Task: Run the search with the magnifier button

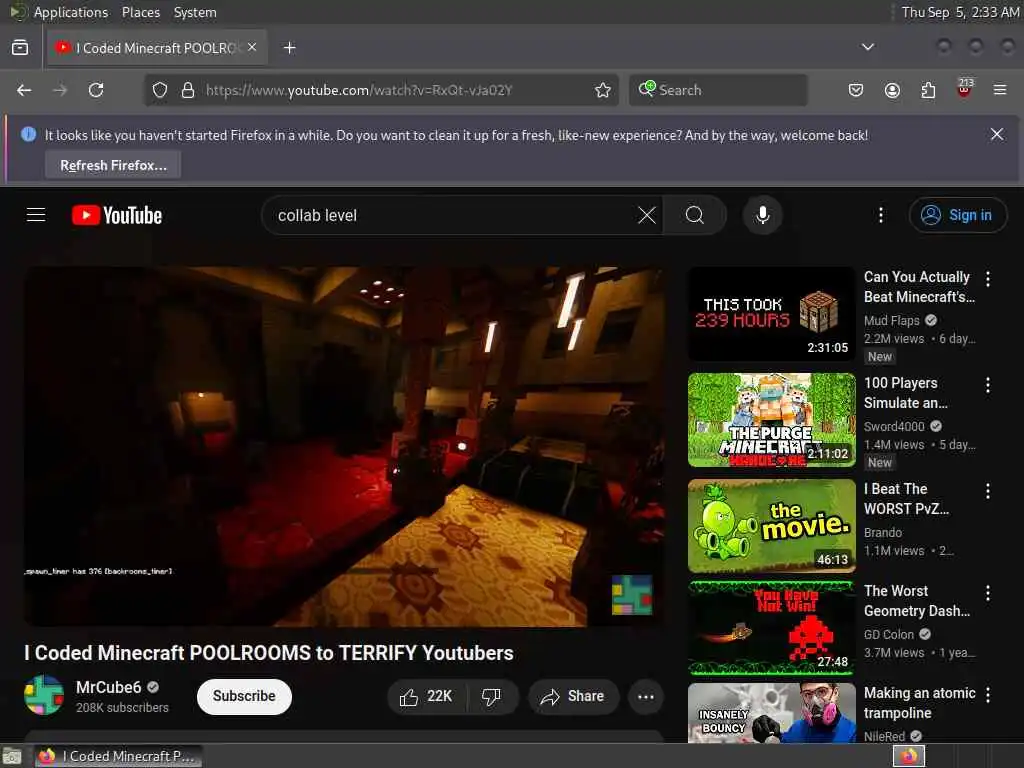Action: (x=694, y=216)
